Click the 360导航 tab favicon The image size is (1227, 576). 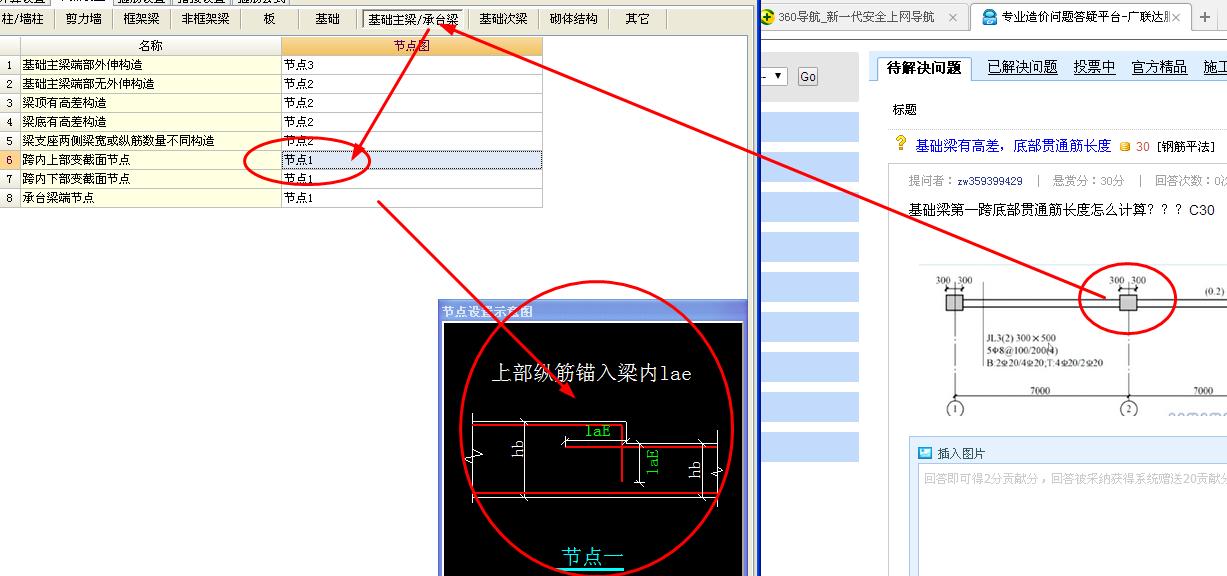(x=767, y=17)
